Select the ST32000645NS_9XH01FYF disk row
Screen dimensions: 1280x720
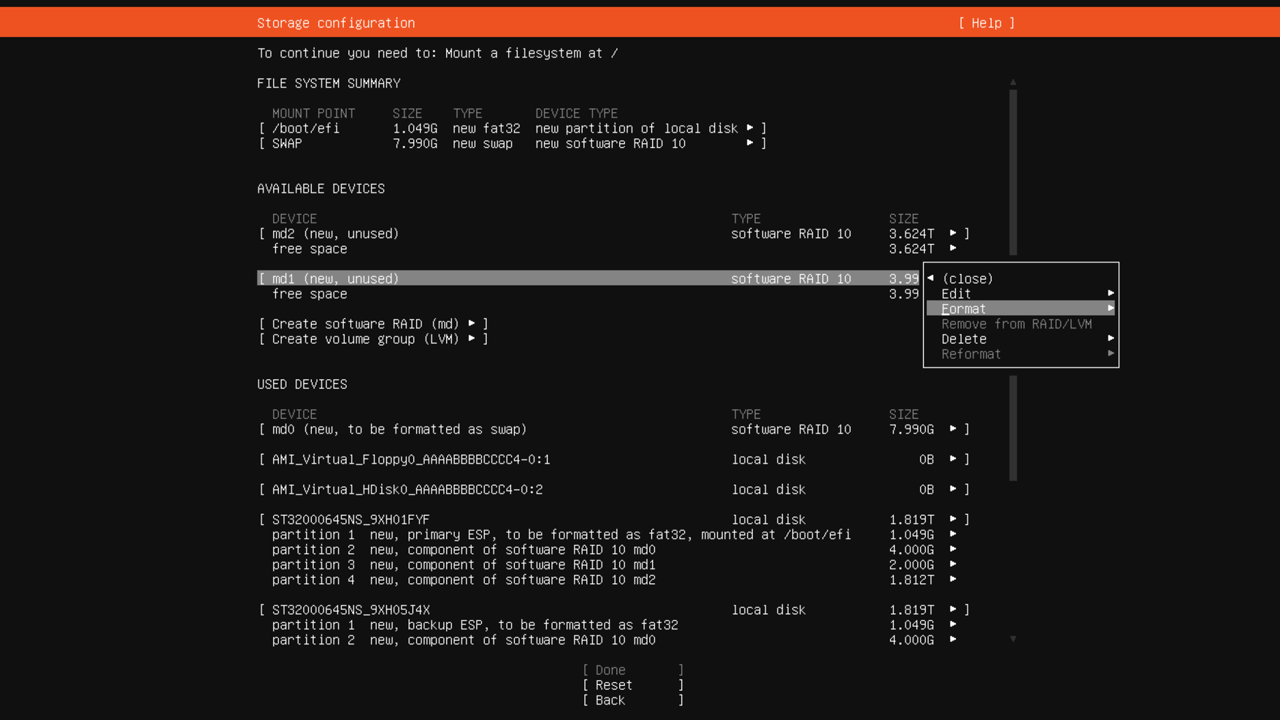point(351,520)
